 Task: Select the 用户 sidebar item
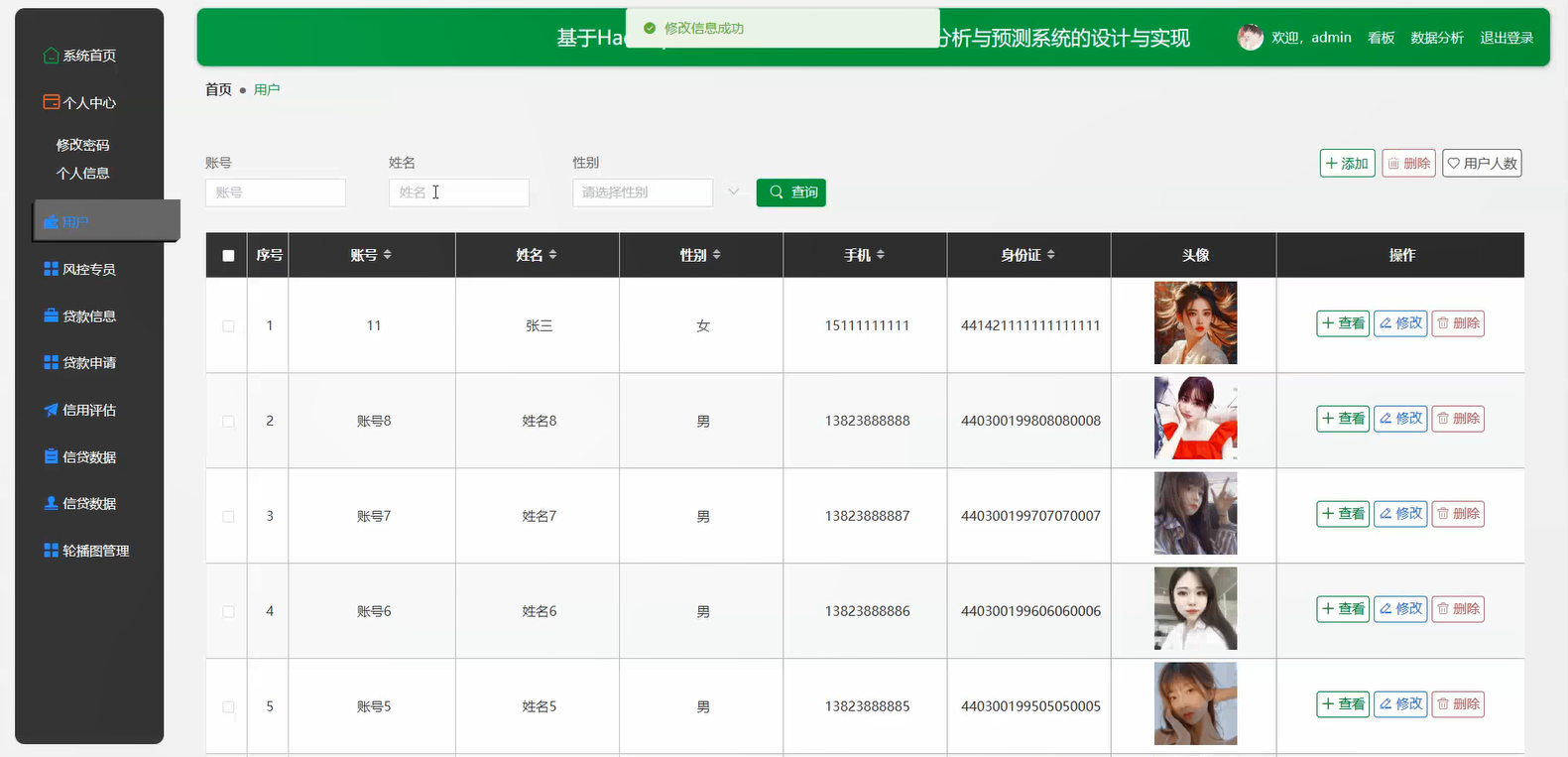107,221
